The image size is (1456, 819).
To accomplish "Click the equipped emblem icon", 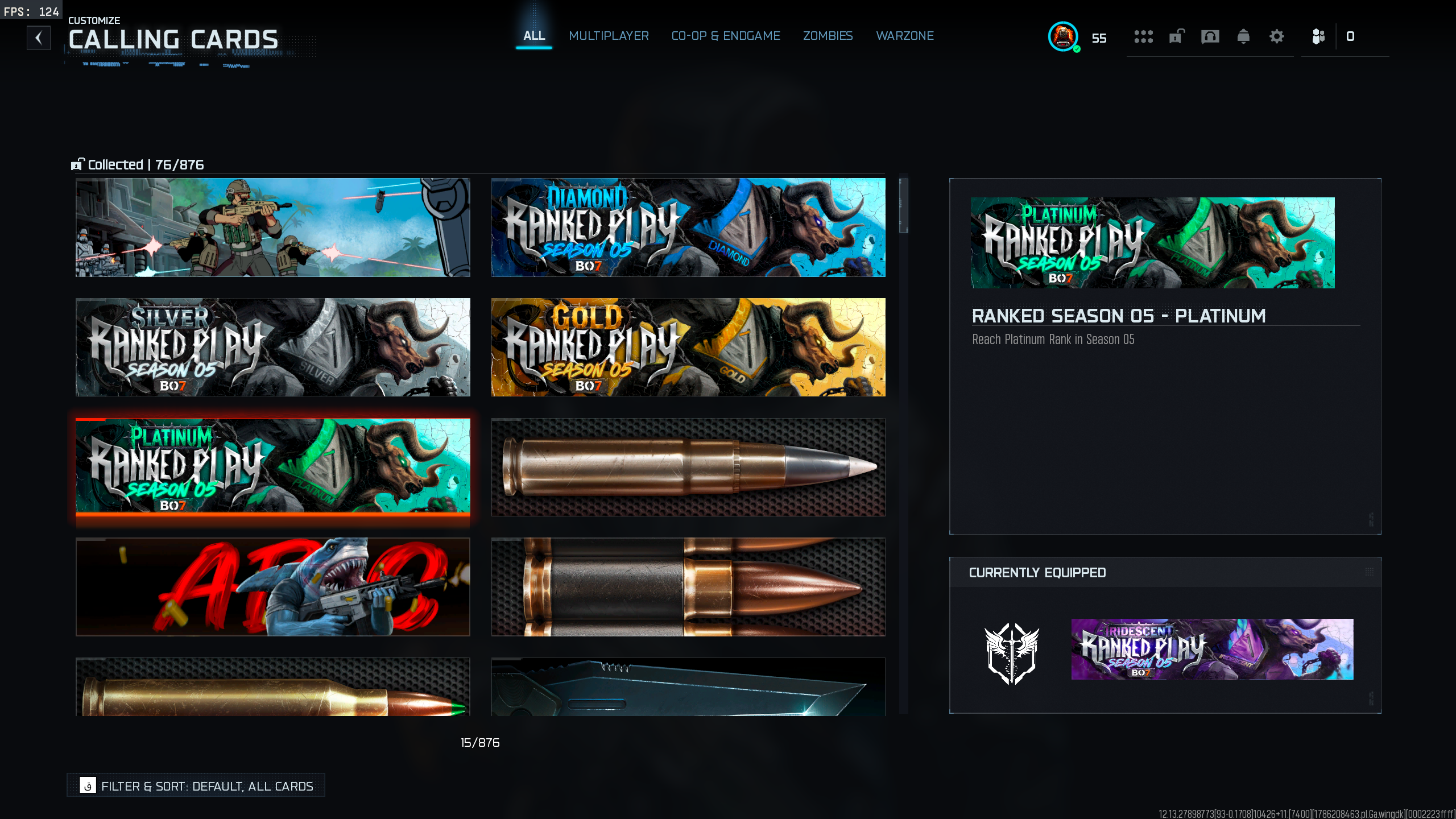I will (x=1012, y=653).
